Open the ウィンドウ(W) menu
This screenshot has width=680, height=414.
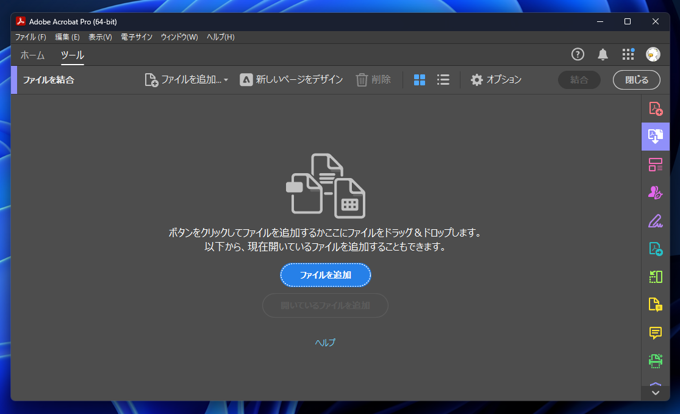(x=179, y=37)
